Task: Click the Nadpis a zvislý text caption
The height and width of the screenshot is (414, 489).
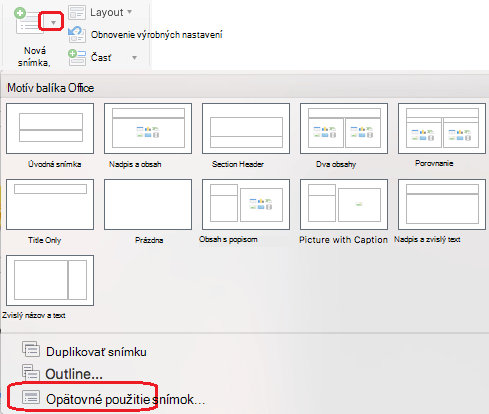Action: click(x=427, y=239)
